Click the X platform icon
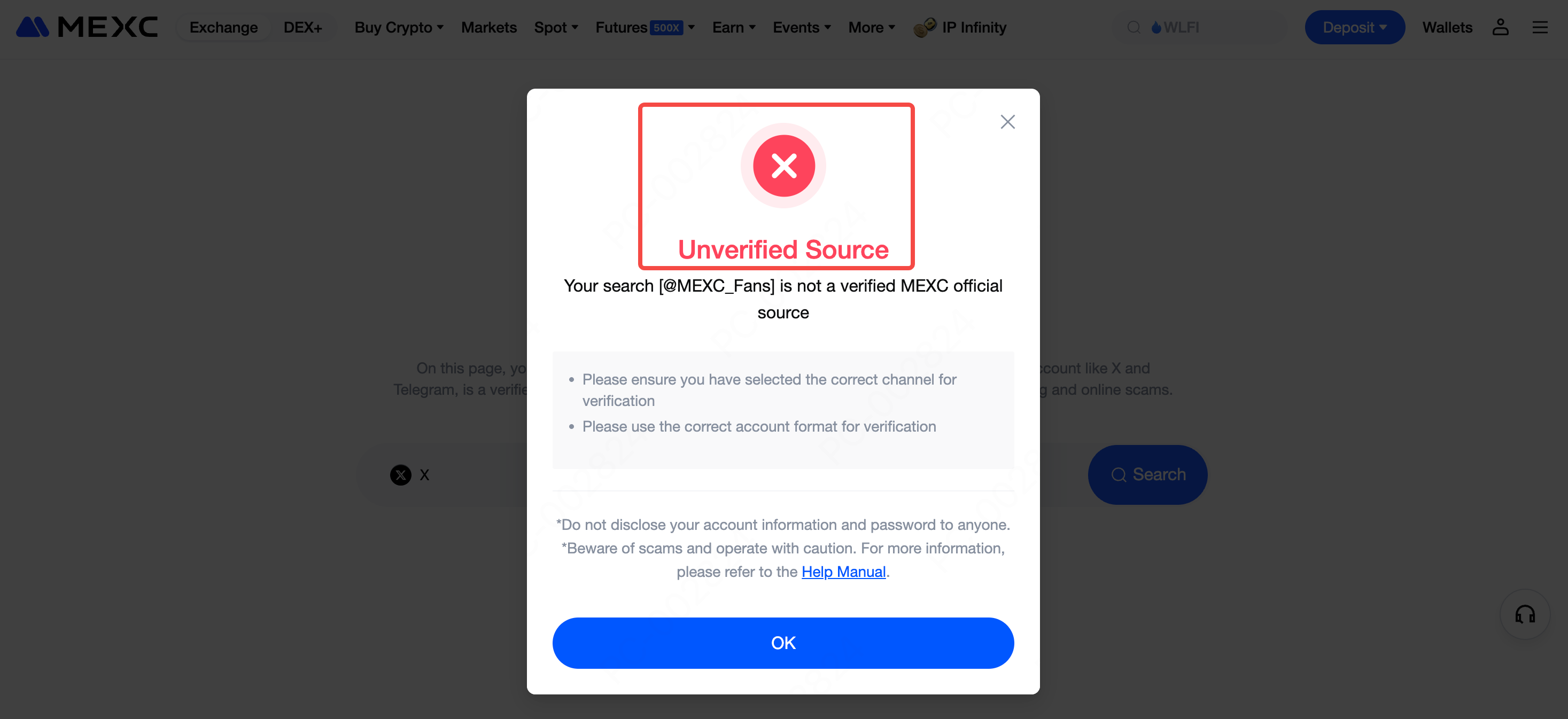1568x719 pixels. point(400,474)
